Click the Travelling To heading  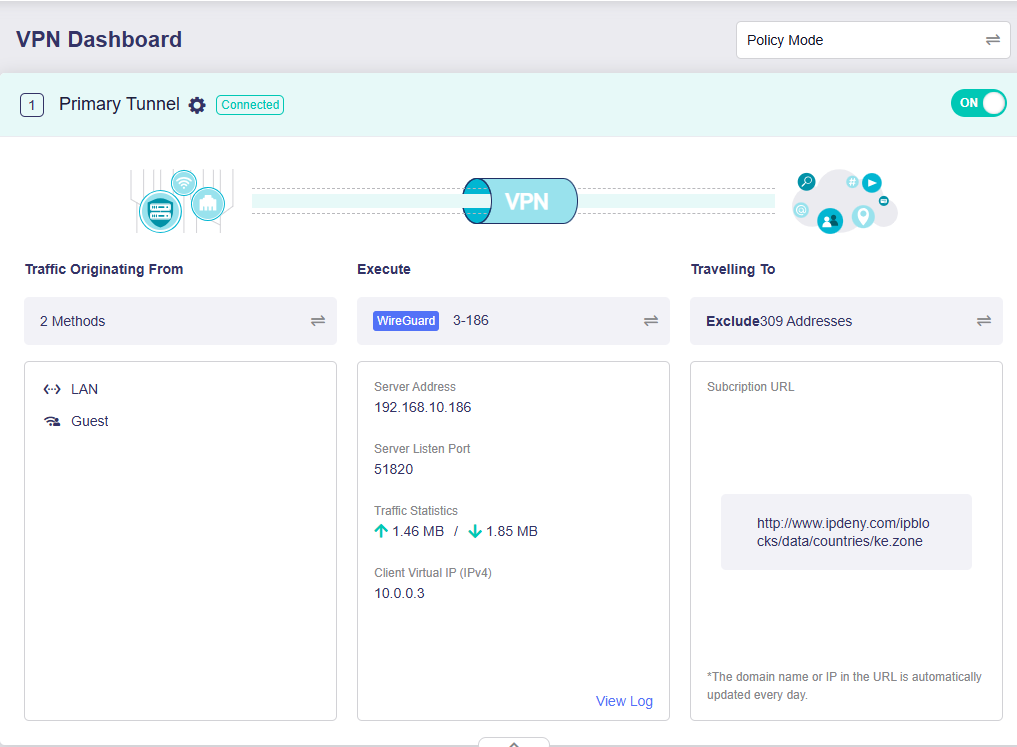(733, 269)
